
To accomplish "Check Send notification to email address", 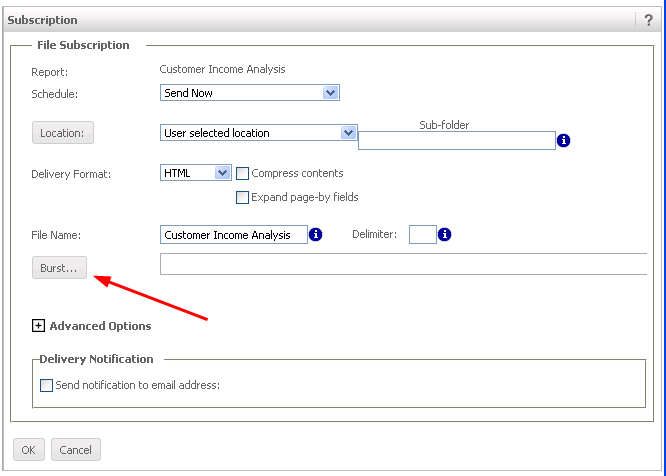I will pyautogui.click(x=46, y=385).
